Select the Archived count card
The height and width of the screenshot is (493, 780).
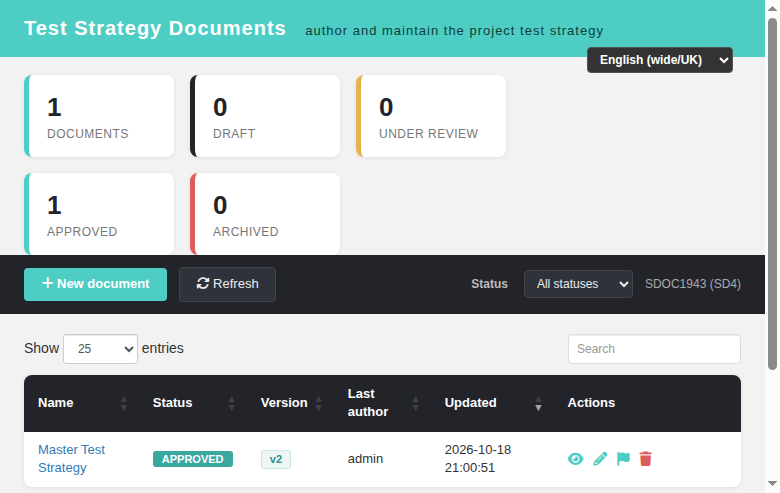pyautogui.click(x=265, y=214)
